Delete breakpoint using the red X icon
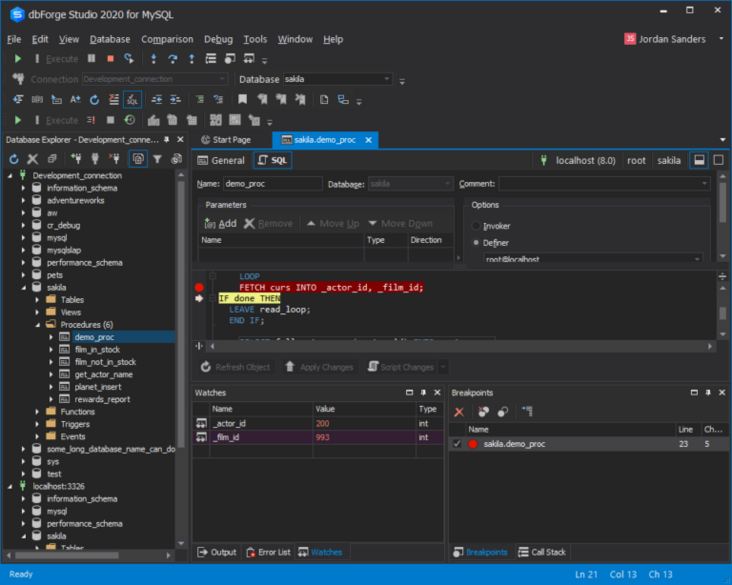The width and height of the screenshot is (732, 585). (x=460, y=412)
